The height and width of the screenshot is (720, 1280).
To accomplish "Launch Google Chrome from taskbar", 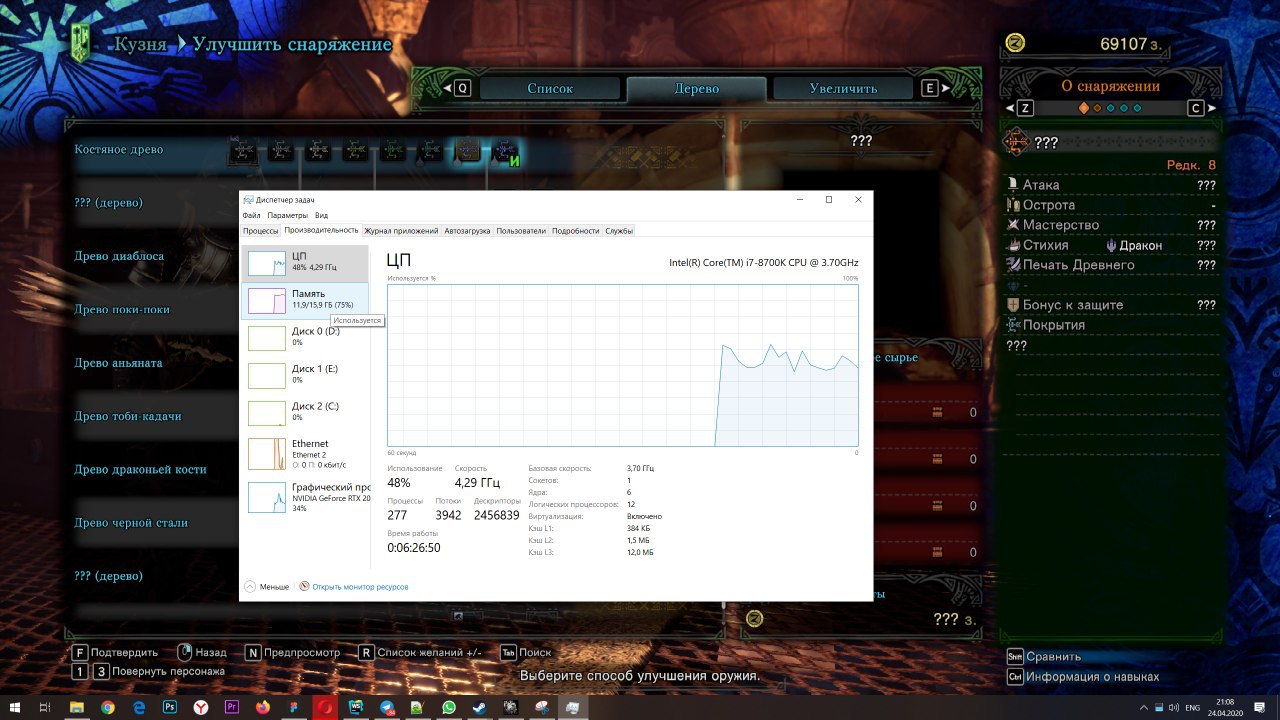I will pos(108,707).
